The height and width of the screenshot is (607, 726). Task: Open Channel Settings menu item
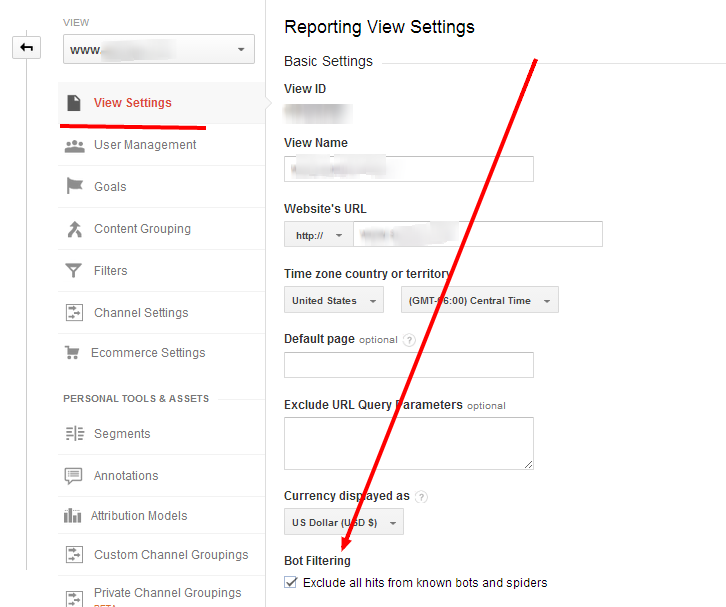tap(141, 313)
